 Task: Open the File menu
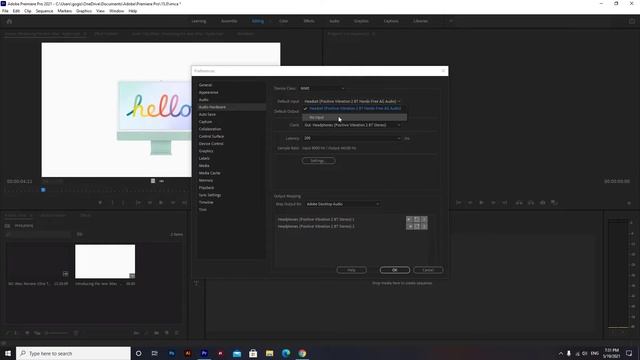5,11
